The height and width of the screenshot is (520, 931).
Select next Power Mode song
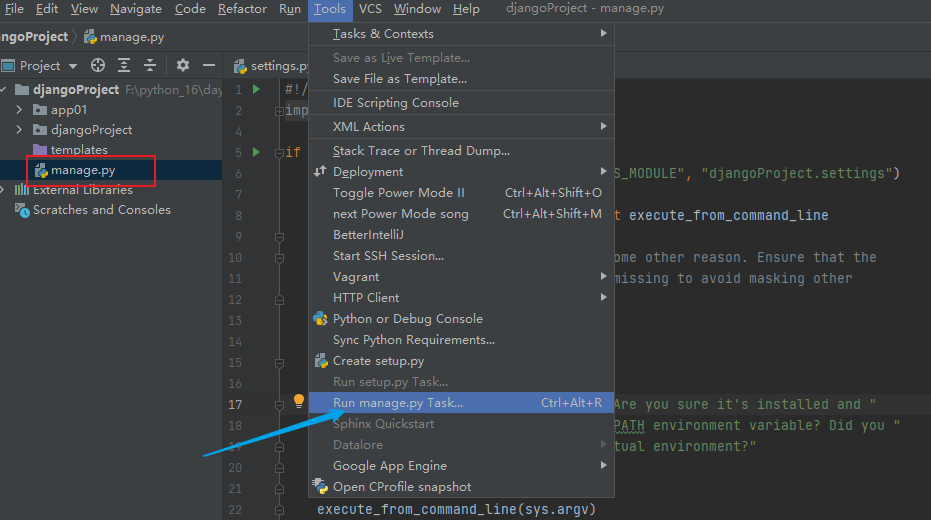tap(461, 214)
